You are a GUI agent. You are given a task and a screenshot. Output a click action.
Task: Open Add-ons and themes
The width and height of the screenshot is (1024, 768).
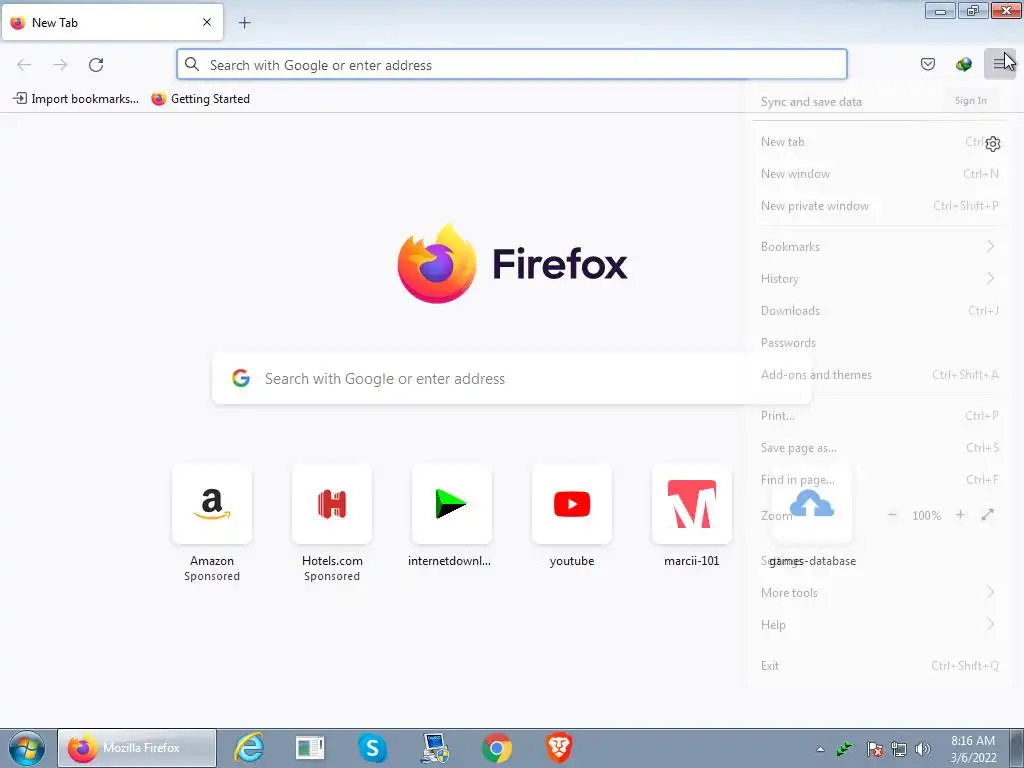[x=879, y=375]
